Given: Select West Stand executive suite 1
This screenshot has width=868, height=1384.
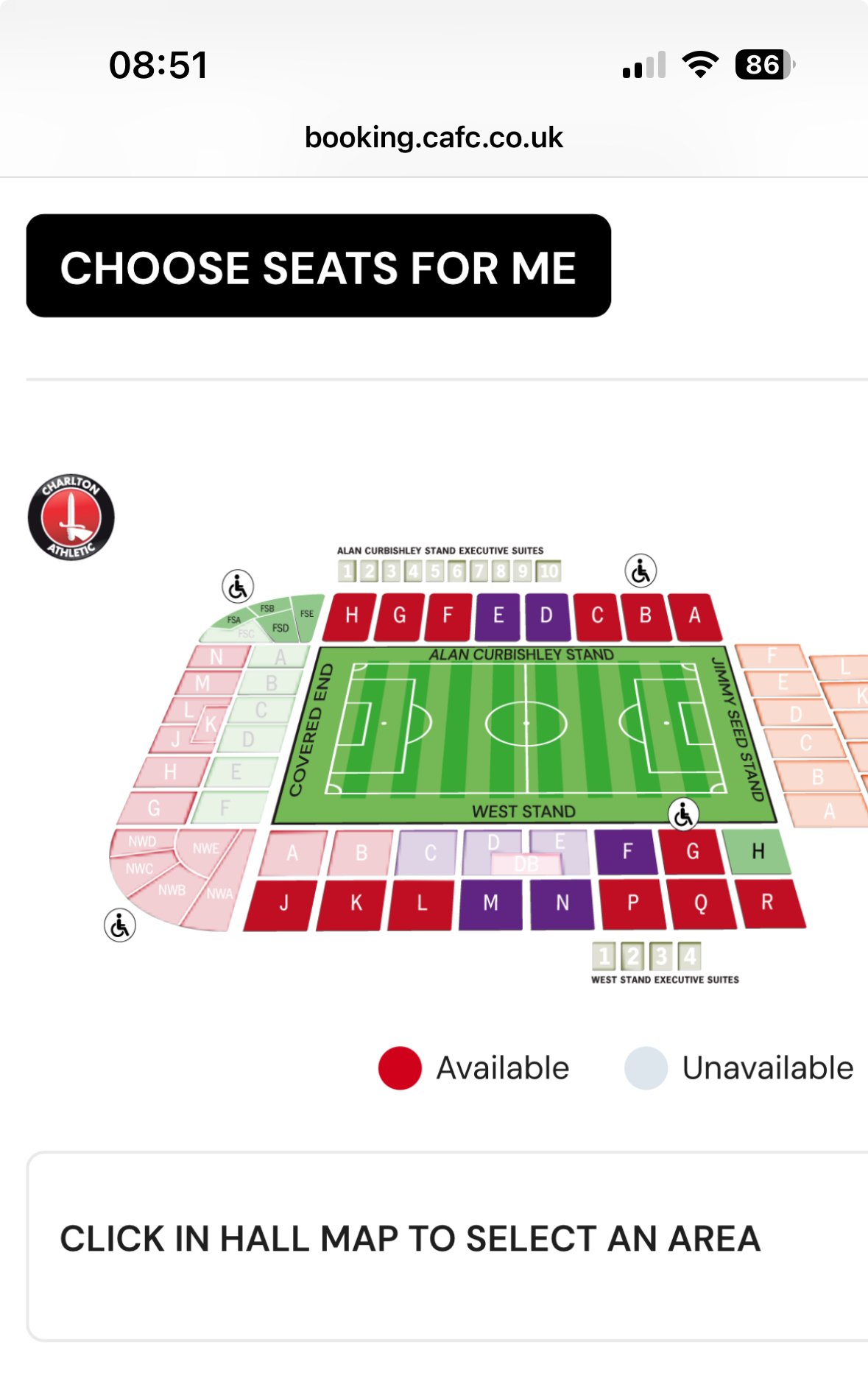Looking at the screenshot, I should tap(604, 956).
